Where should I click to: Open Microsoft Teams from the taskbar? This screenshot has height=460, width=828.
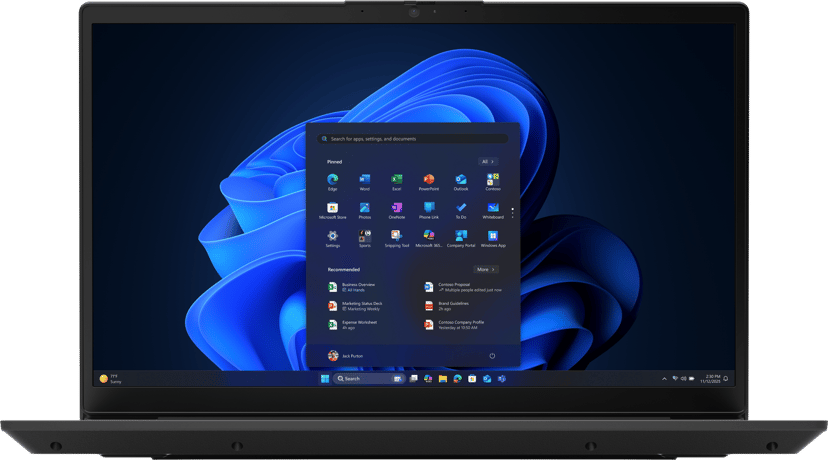(x=502, y=379)
